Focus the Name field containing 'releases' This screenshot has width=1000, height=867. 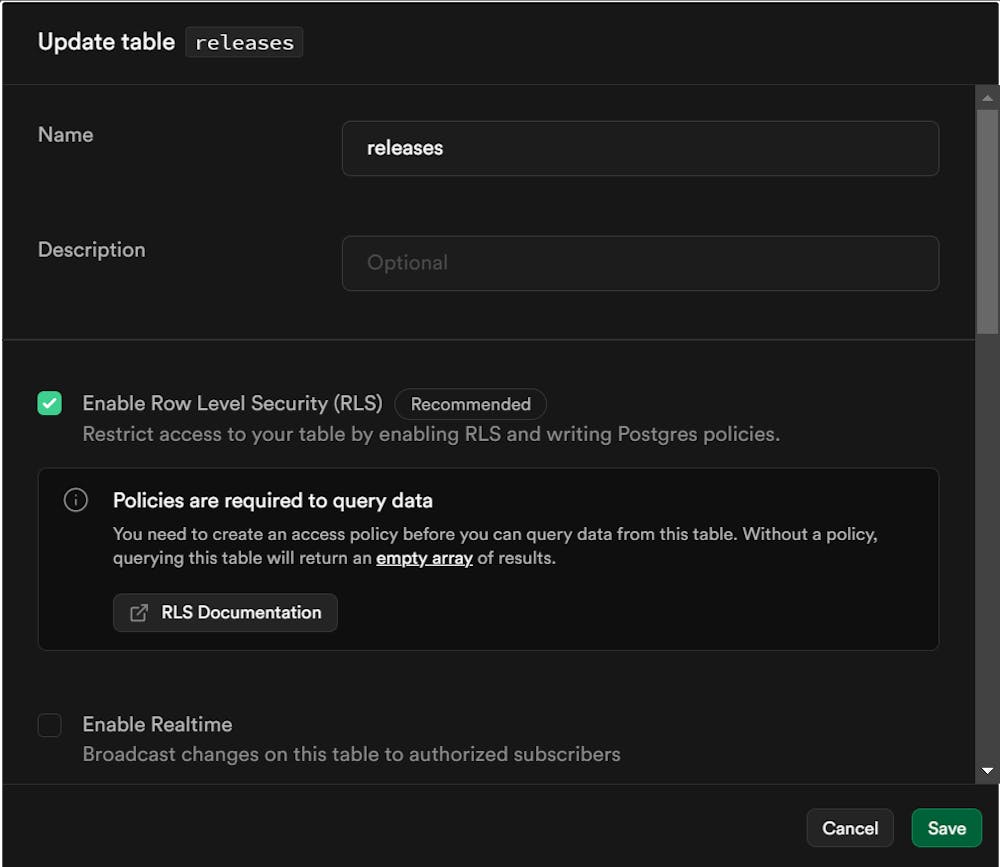coord(640,148)
